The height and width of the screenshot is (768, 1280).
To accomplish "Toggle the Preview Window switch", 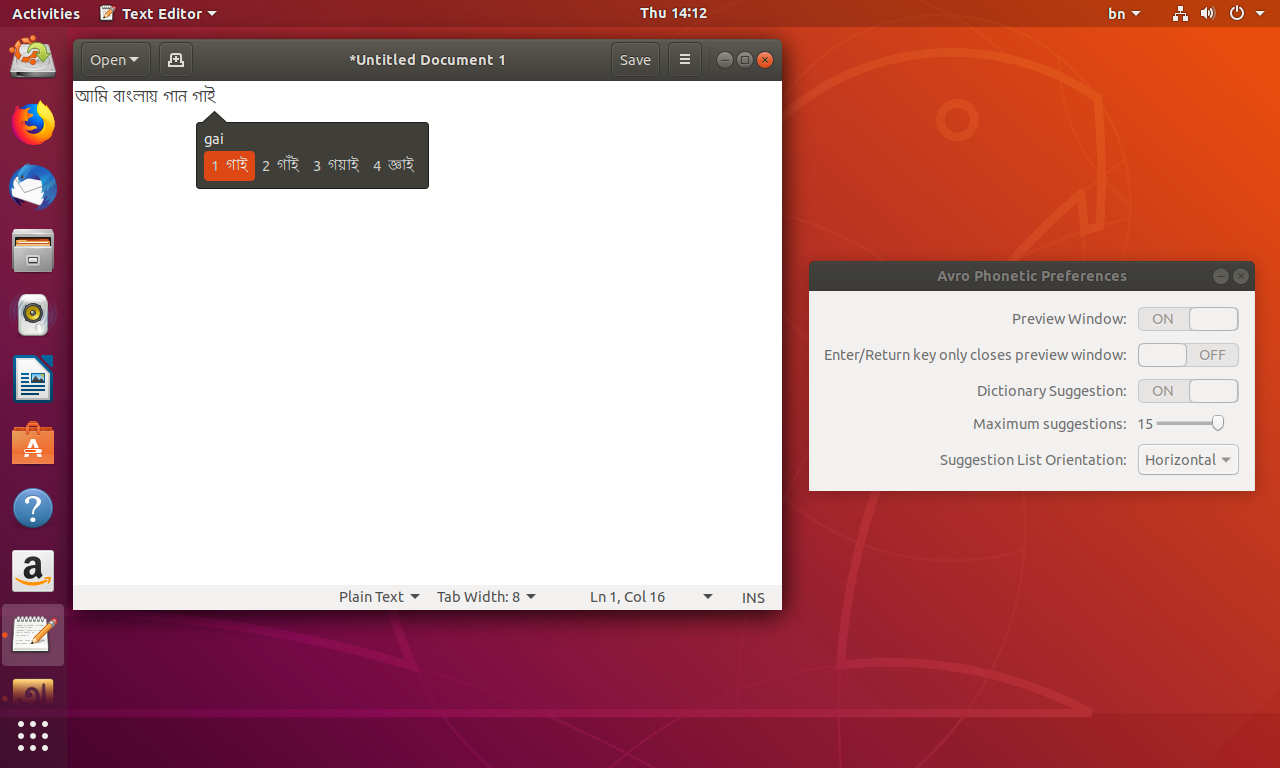I will point(1188,319).
